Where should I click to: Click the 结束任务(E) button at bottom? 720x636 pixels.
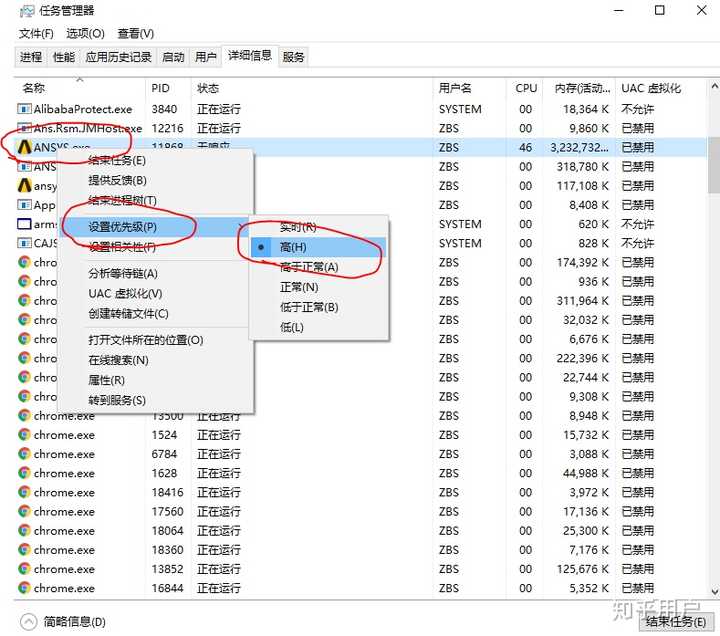(x=676, y=622)
